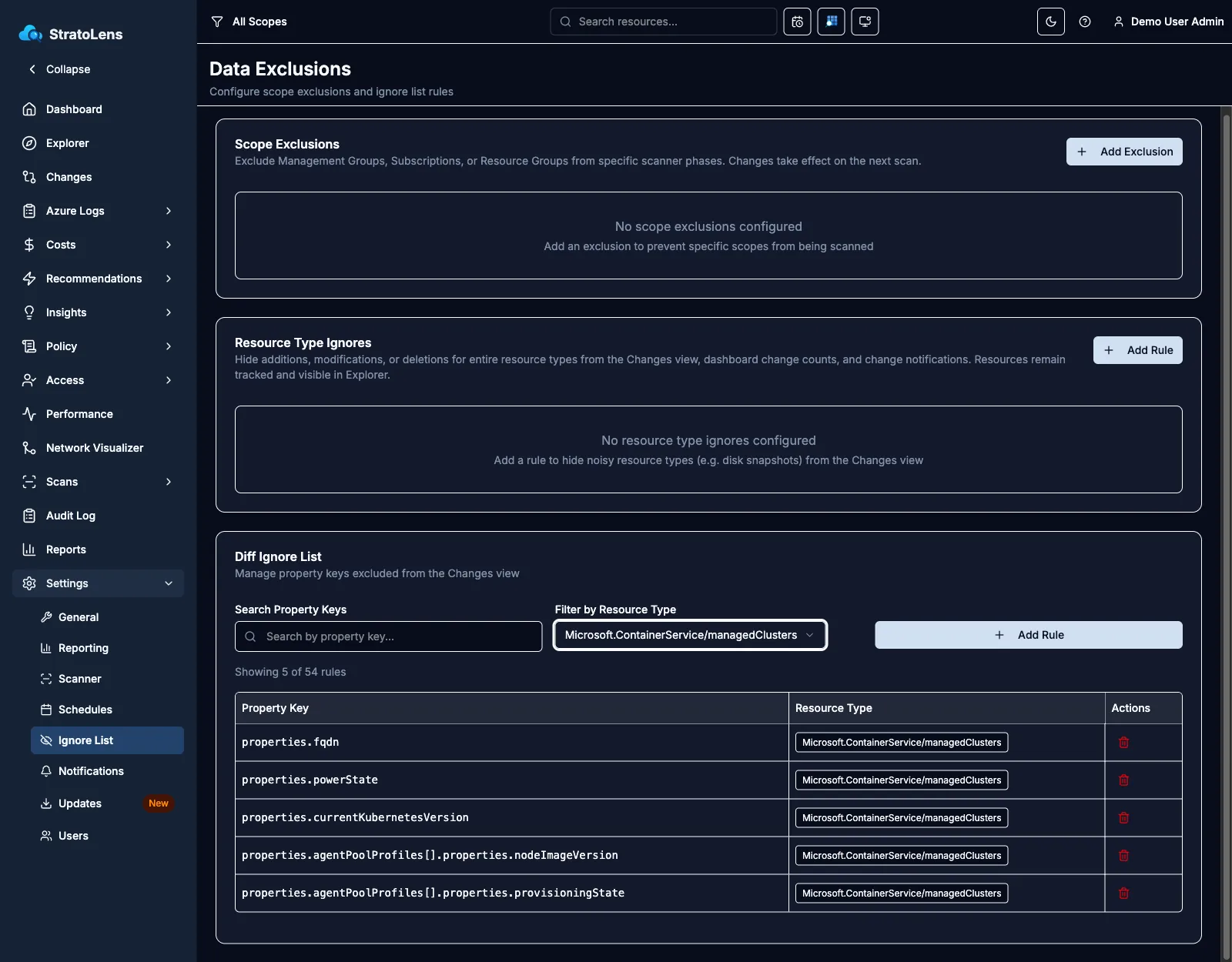Click Add Rule in Resource Type Ignores
Viewport: 1232px width, 962px height.
point(1138,350)
